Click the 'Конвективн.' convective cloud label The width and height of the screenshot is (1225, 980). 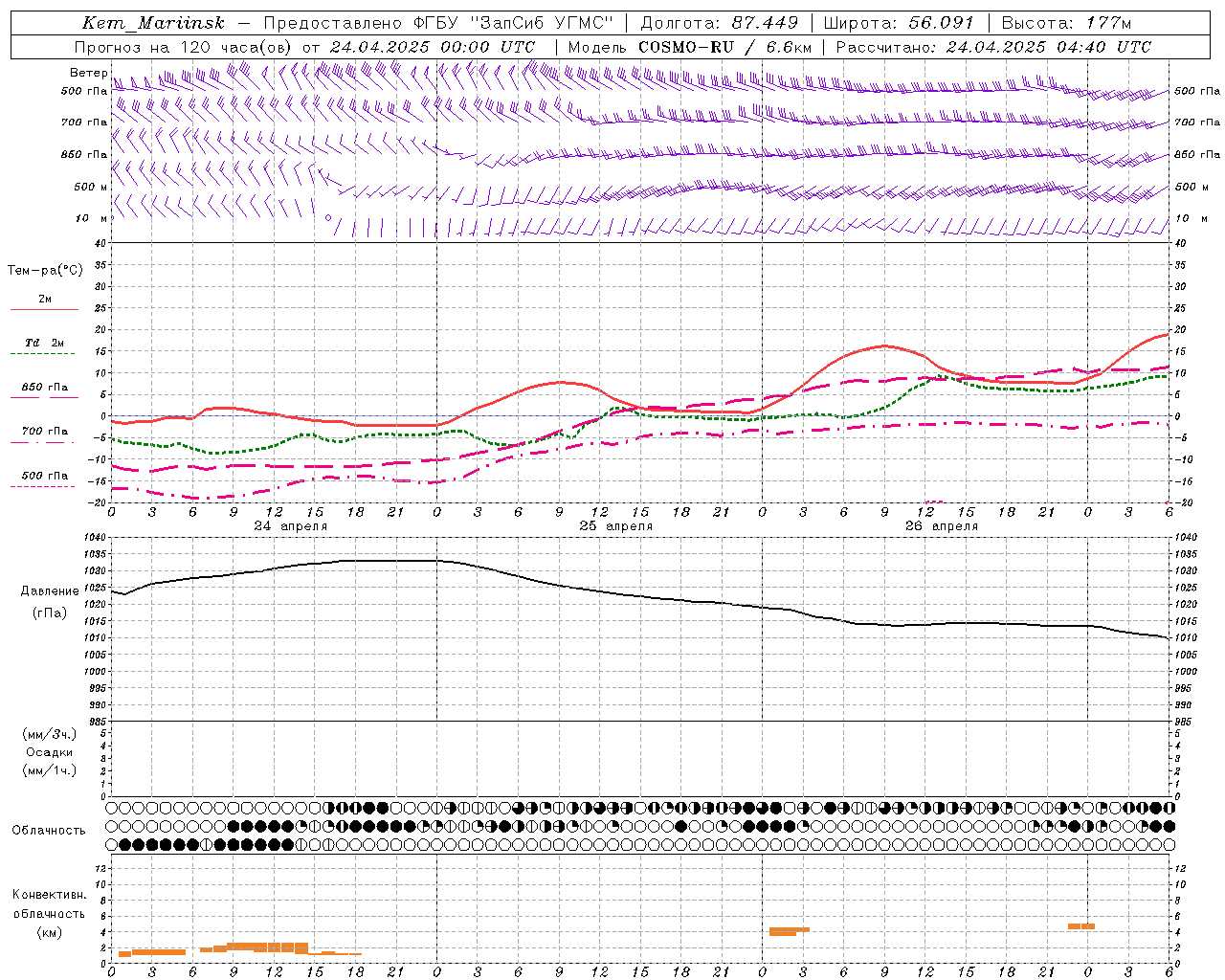pyautogui.click(x=49, y=895)
